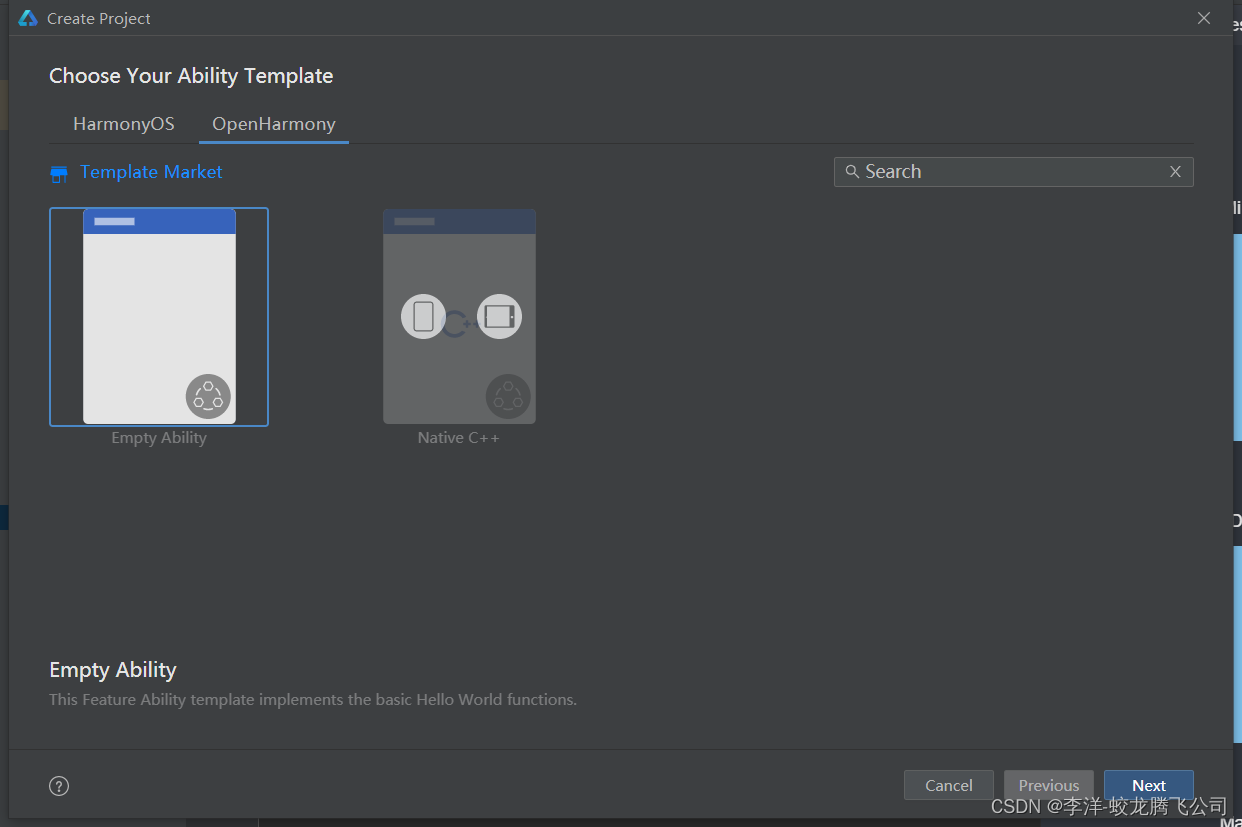The width and height of the screenshot is (1242, 827).
Task: Click the Native C++ label text
Action: click(459, 438)
